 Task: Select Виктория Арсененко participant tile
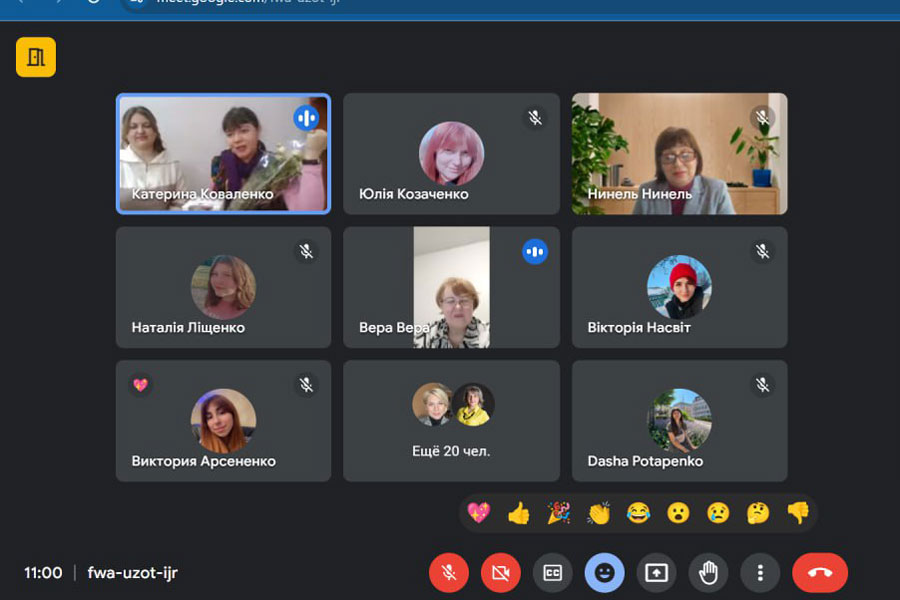point(223,421)
